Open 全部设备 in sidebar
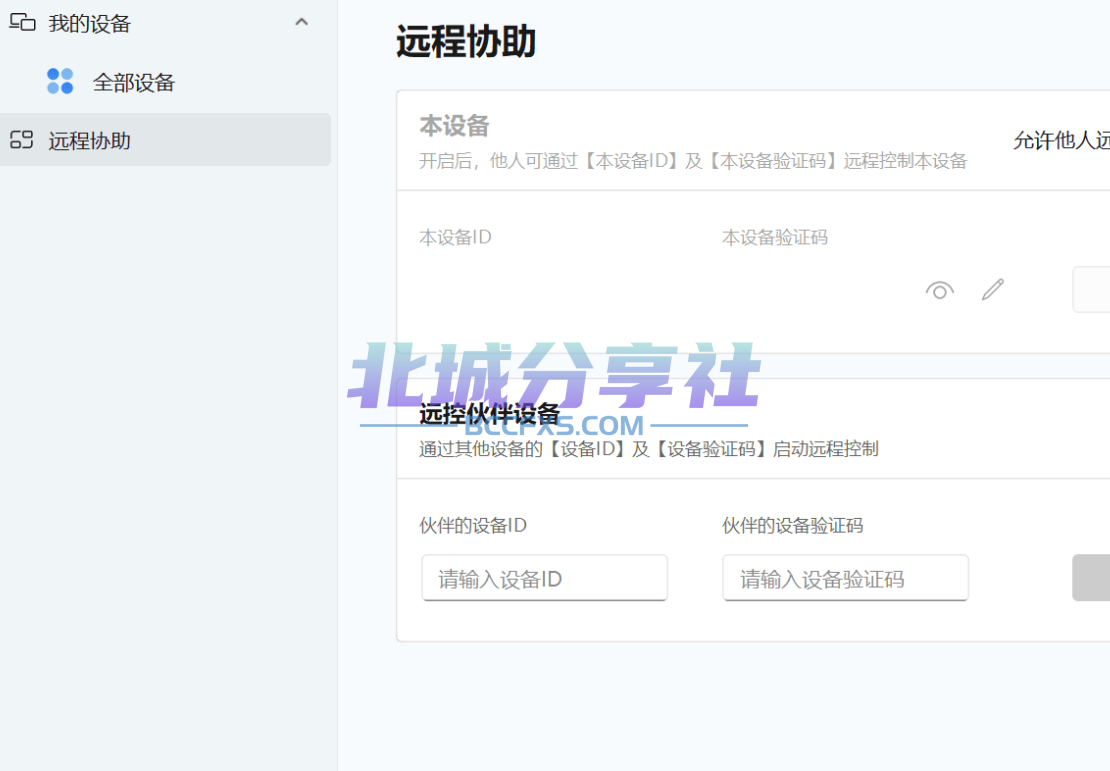Viewport: 1110px width, 771px height. (x=134, y=82)
